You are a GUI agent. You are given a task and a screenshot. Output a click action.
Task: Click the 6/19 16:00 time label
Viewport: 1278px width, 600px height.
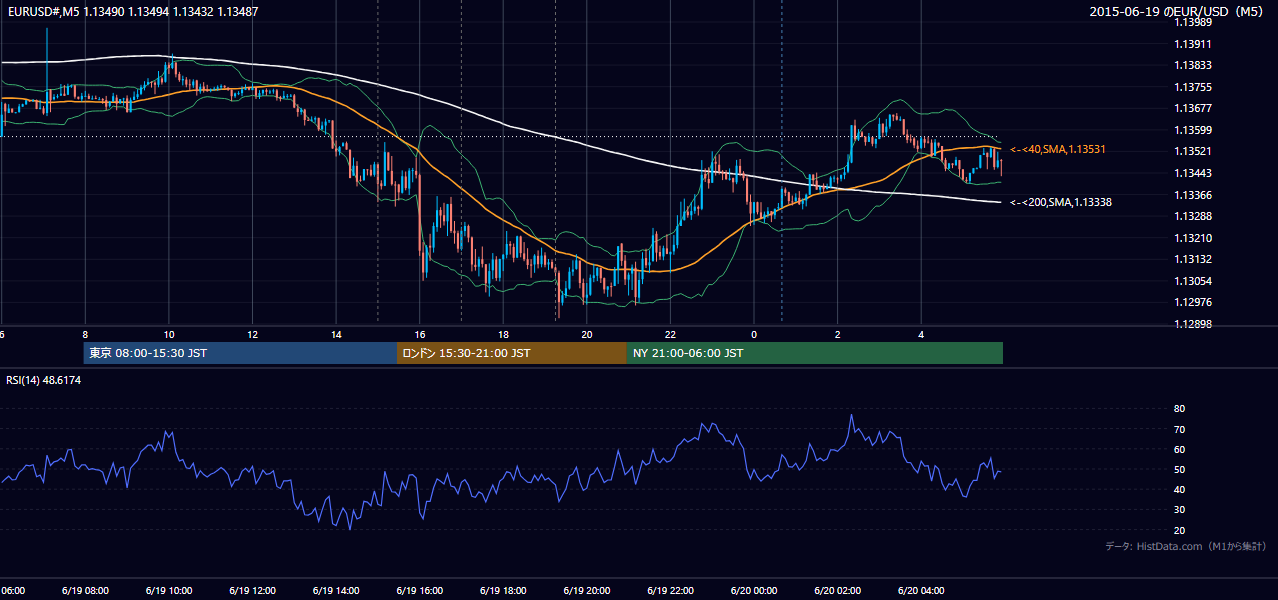pyautogui.click(x=420, y=590)
